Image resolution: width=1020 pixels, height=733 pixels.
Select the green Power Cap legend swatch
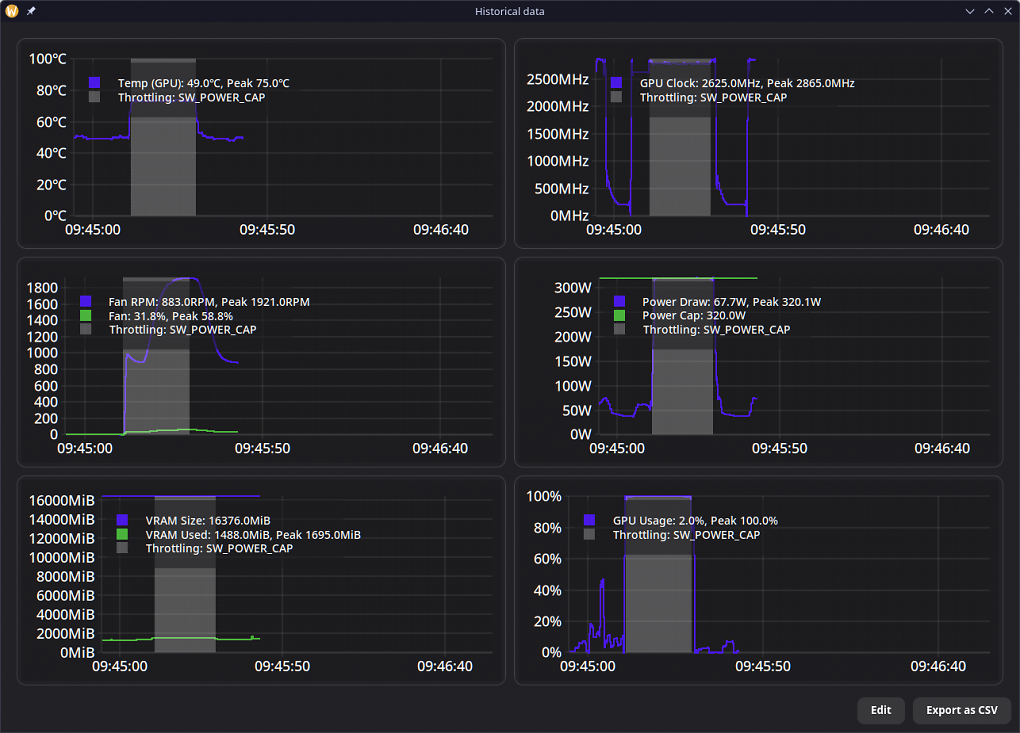coord(619,315)
